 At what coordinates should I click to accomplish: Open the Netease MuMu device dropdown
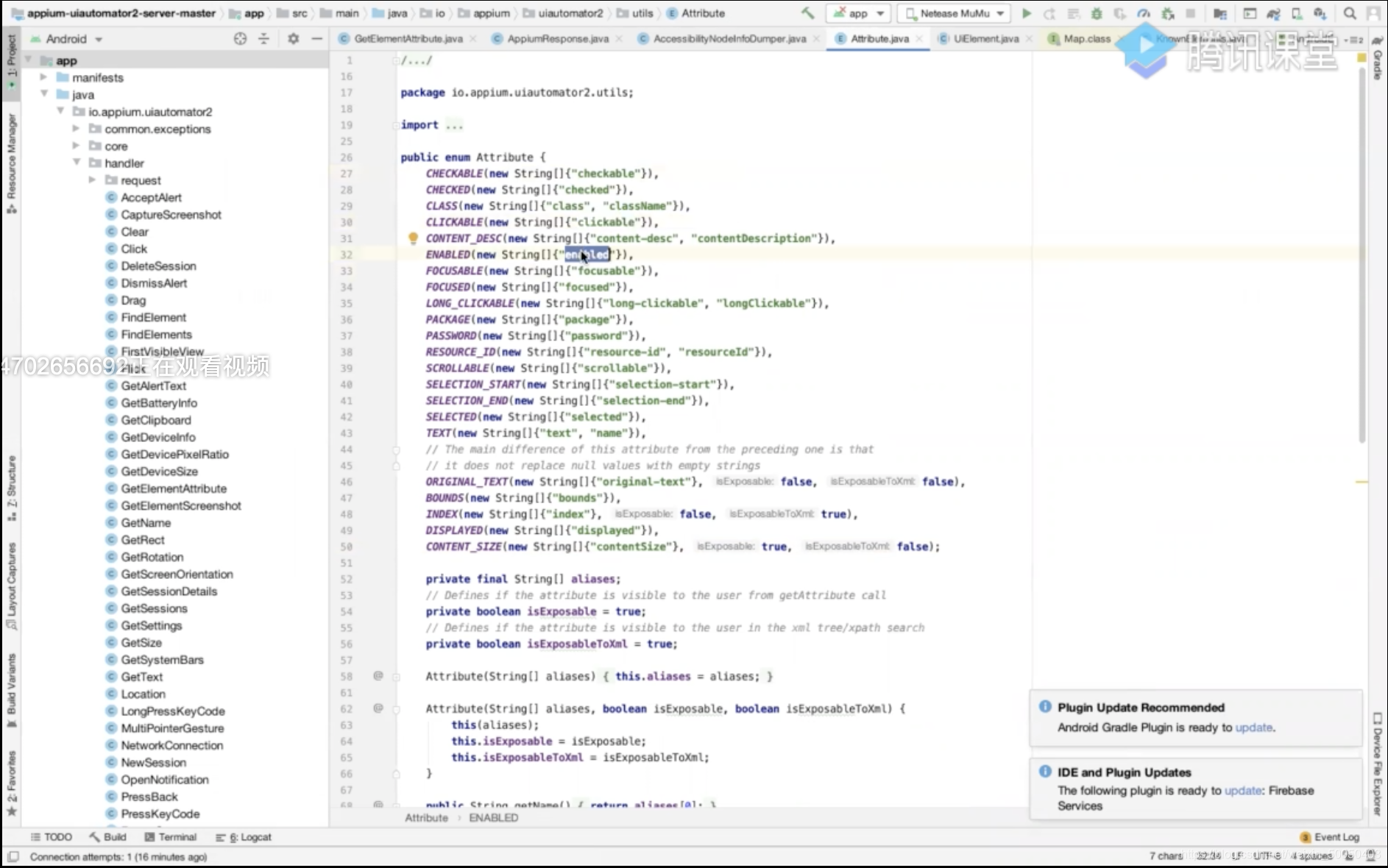pos(955,13)
